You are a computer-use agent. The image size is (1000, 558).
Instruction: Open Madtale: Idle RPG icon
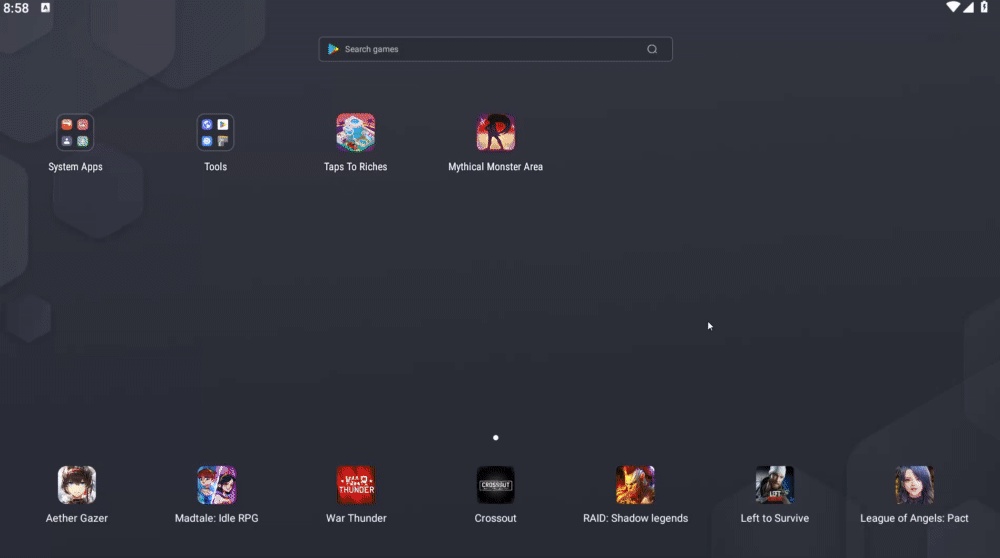click(217, 485)
